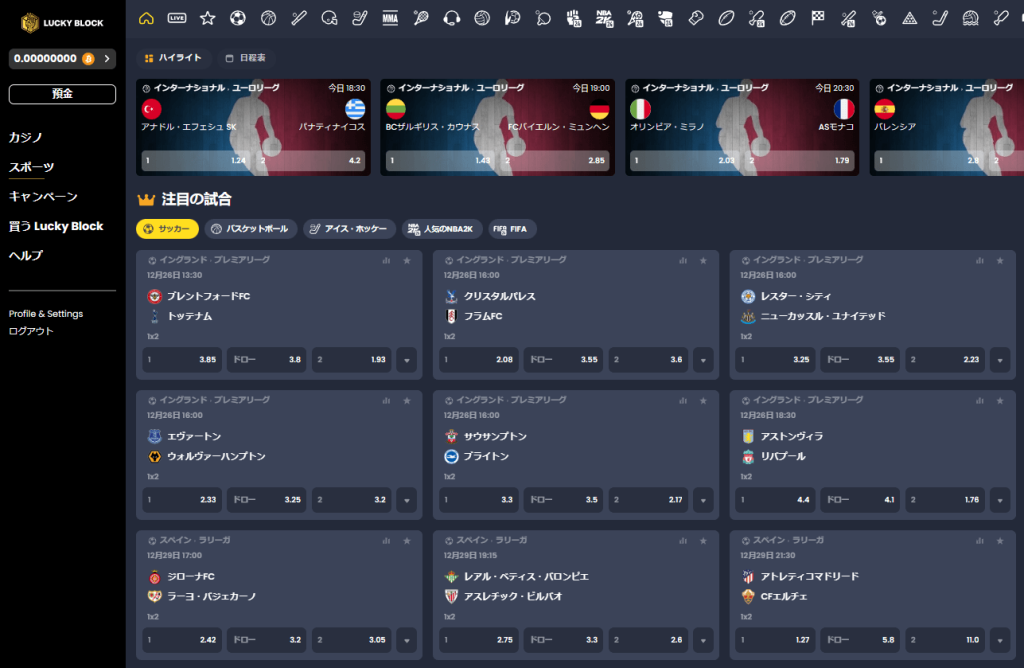Select the tennis racket sport icon
1024x668 pixels.
tap(421, 18)
